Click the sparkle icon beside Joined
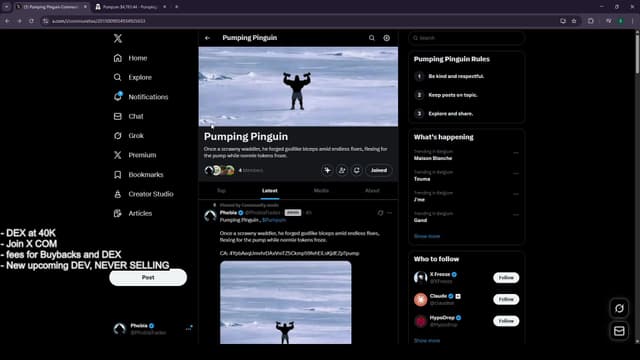Image resolution: width=640 pixels, height=360 pixels. point(327,170)
